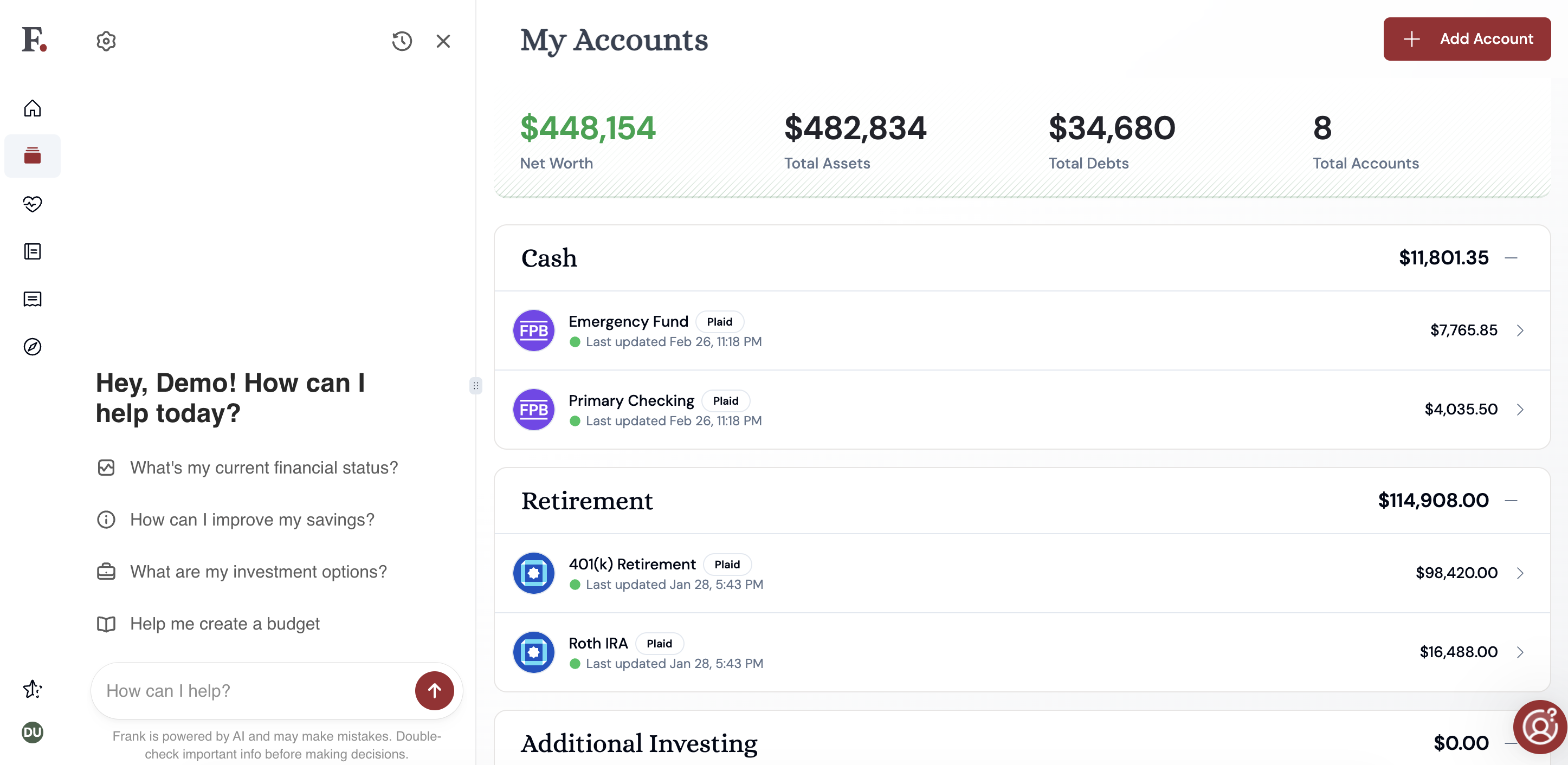Click the Retirement total $114,908.00

(x=1433, y=500)
